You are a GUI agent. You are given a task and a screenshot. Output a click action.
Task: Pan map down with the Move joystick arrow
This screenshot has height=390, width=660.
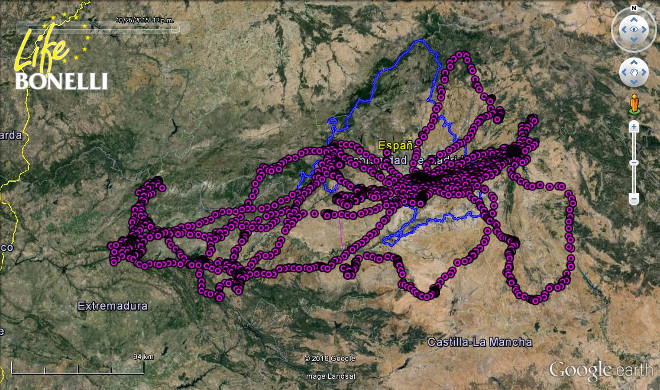pyautogui.click(x=634, y=82)
